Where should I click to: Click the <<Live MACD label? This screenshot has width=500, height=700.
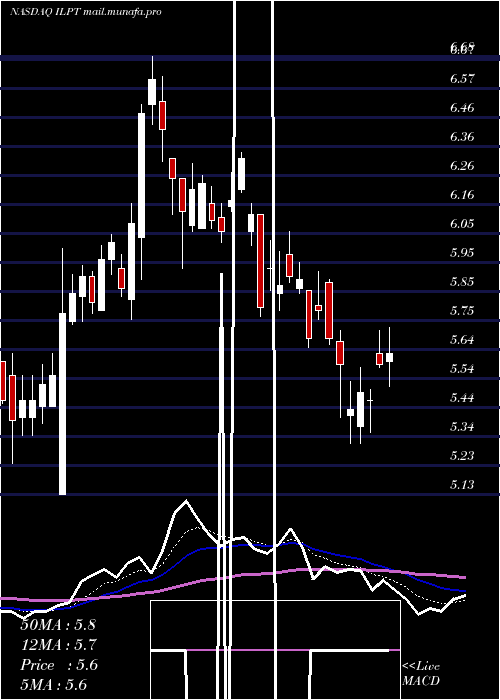[421, 673]
